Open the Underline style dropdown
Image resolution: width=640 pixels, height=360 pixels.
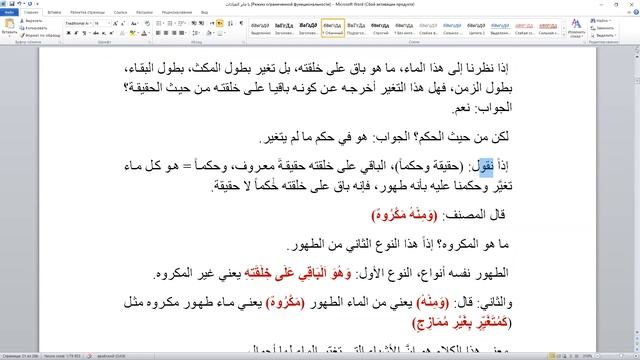(x=89, y=33)
